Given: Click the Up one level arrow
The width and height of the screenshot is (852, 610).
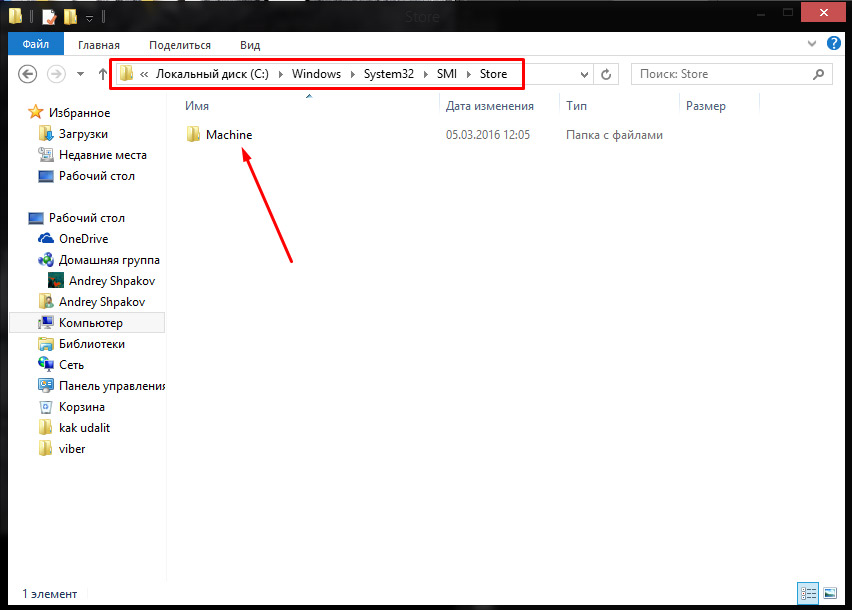Looking at the screenshot, I should click(103, 74).
